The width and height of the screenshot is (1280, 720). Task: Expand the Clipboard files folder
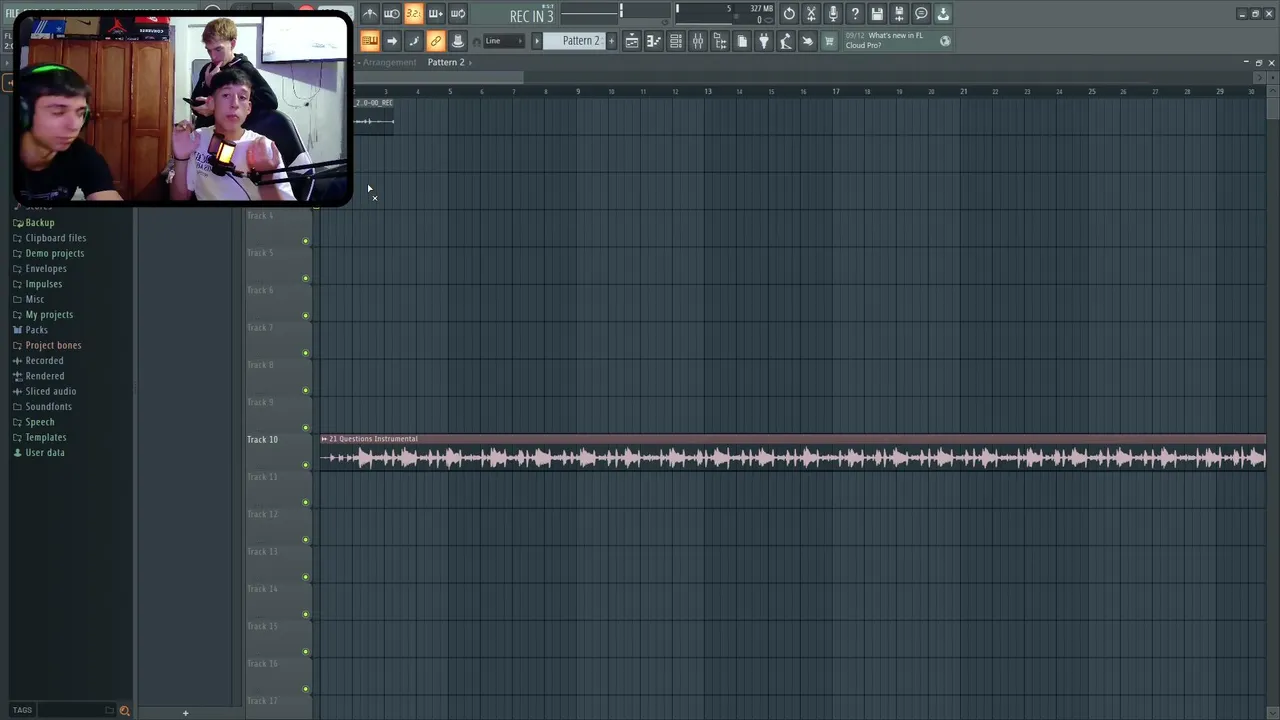(x=49, y=238)
